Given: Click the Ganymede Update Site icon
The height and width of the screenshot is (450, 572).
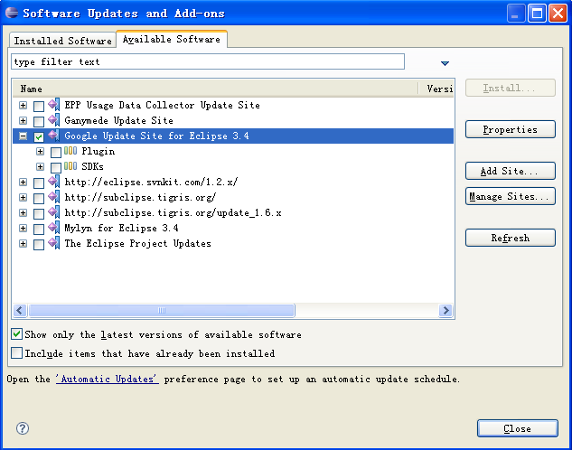Looking at the screenshot, I should coord(54,120).
